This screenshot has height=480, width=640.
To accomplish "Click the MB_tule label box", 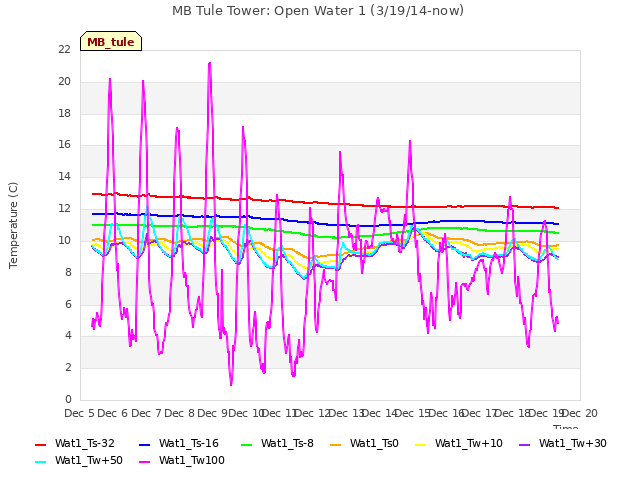I will (x=111, y=41).
